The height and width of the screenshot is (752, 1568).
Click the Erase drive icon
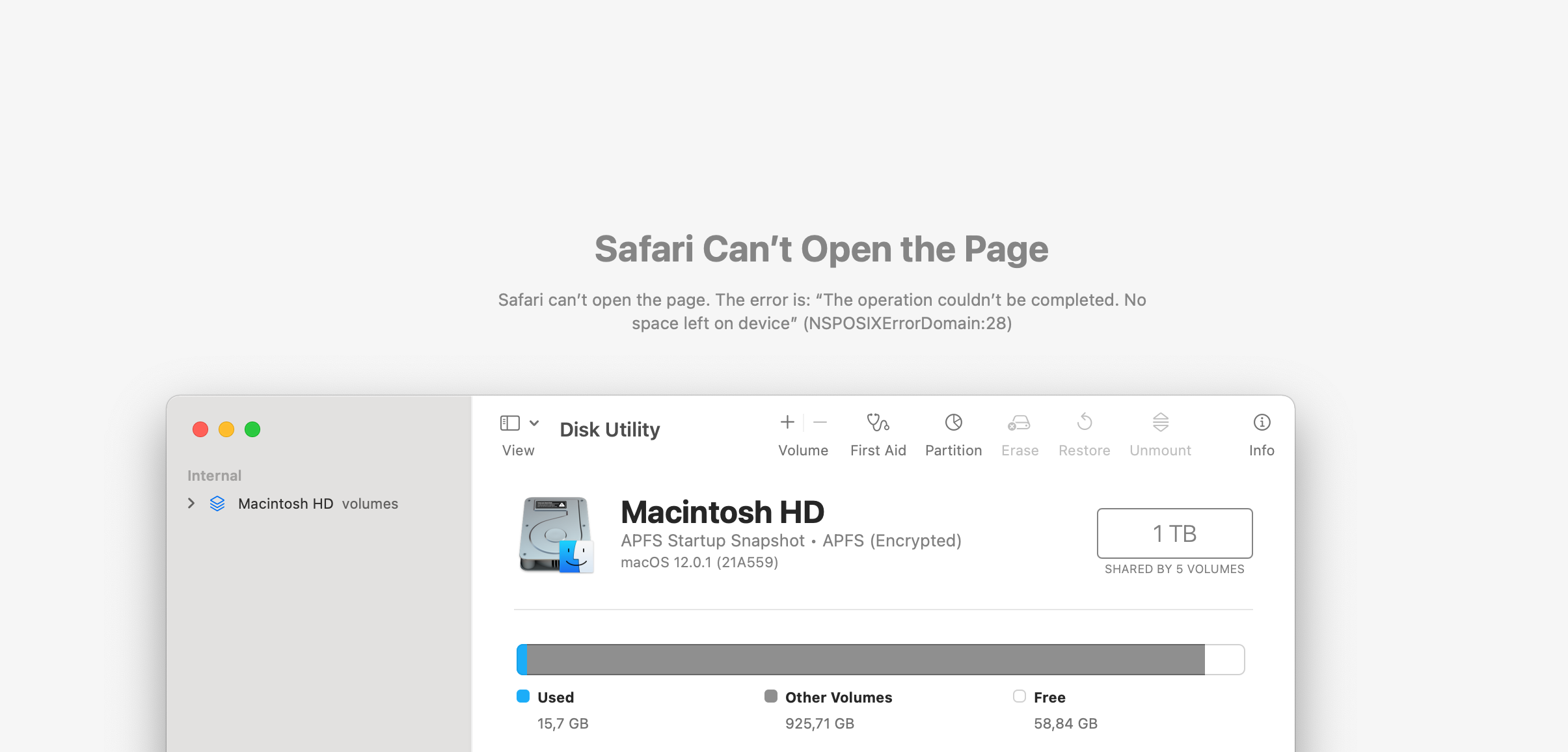(x=1019, y=423)
